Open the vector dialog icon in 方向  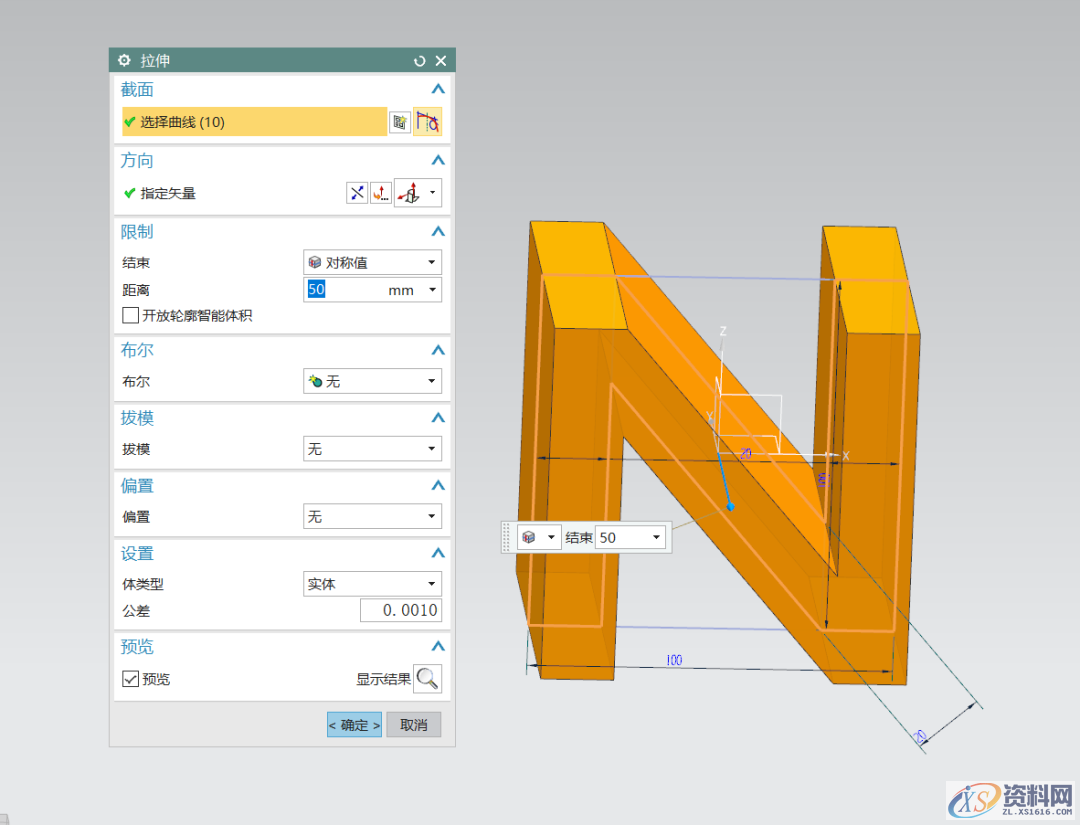381,193
